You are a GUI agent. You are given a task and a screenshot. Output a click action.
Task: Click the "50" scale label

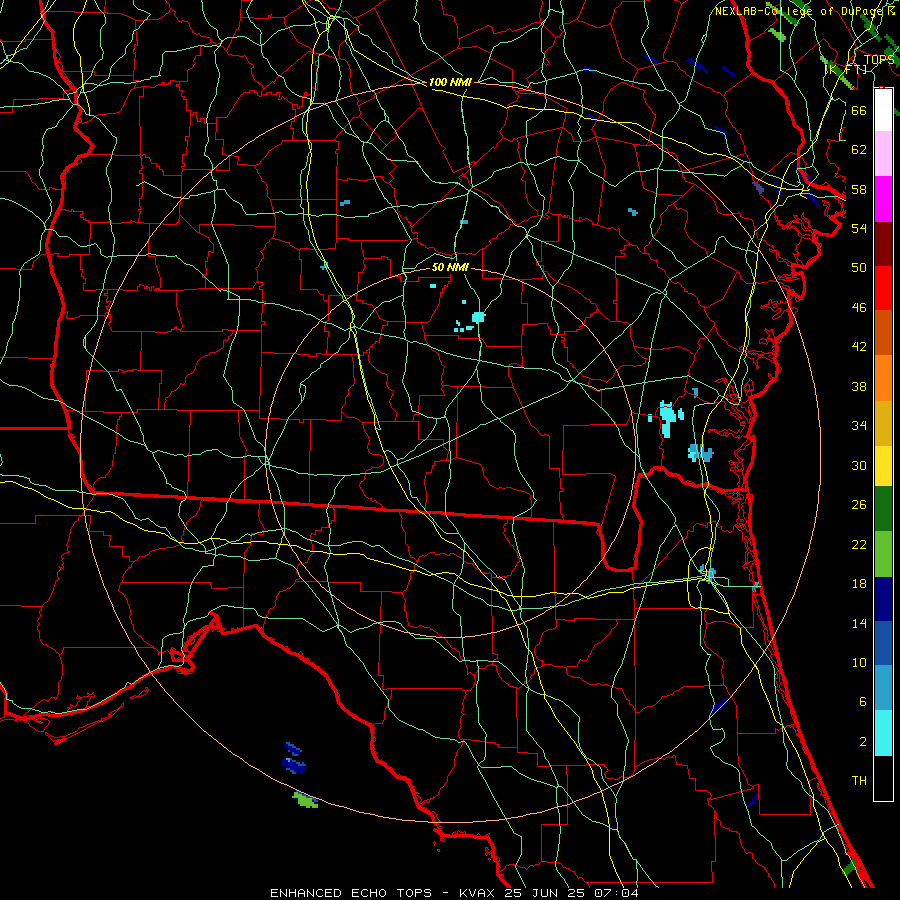pyautogui.click(x=859, y=268)
